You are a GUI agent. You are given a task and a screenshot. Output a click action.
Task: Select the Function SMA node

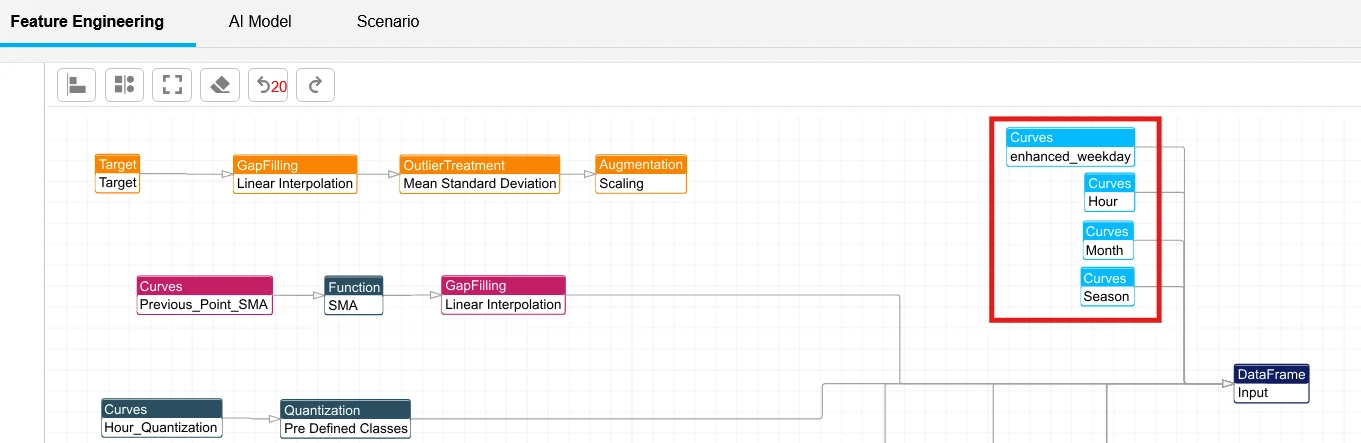(354, 295)
